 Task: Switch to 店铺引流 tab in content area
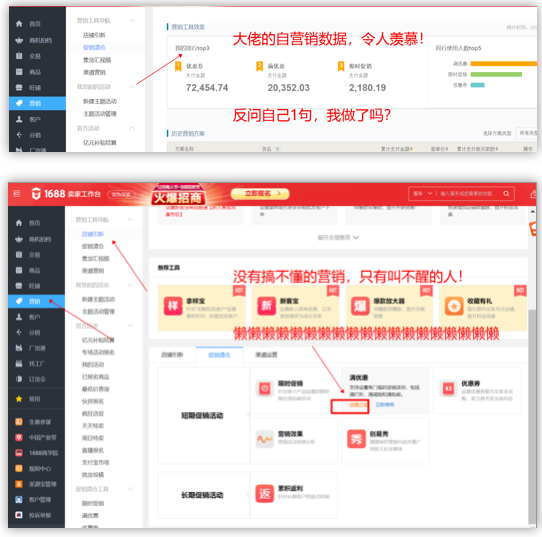(x=172, y=355)
